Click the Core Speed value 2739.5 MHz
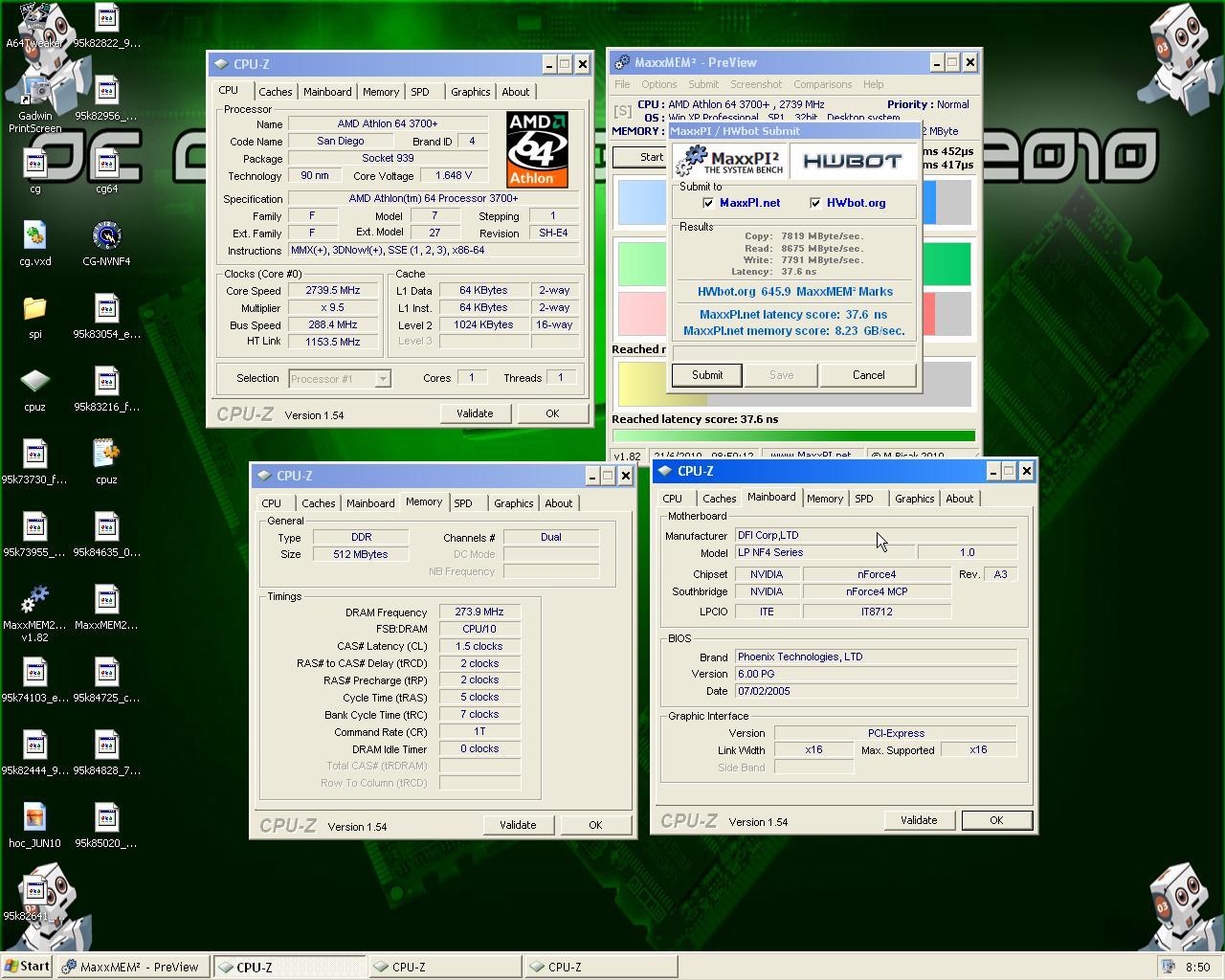The image size is (1225, 980). click(x=333, y=291)
